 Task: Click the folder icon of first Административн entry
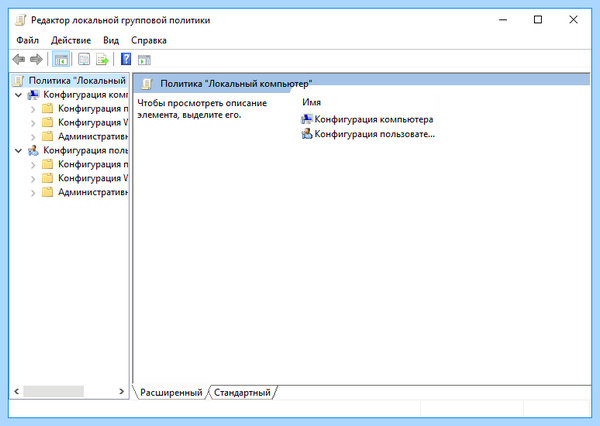(x=47, y=136)
